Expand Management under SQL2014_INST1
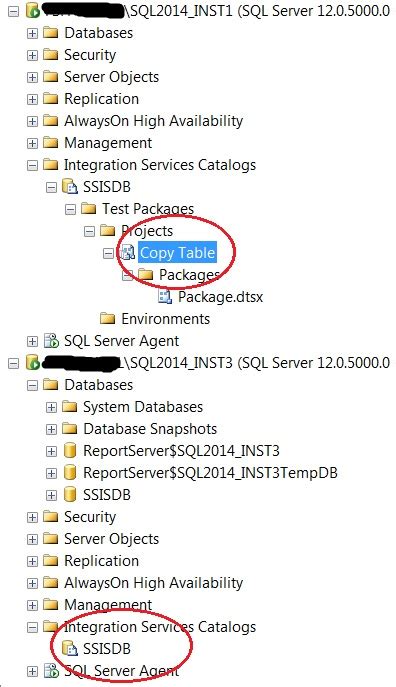This screenshot has width=396, height=687. 32,143
